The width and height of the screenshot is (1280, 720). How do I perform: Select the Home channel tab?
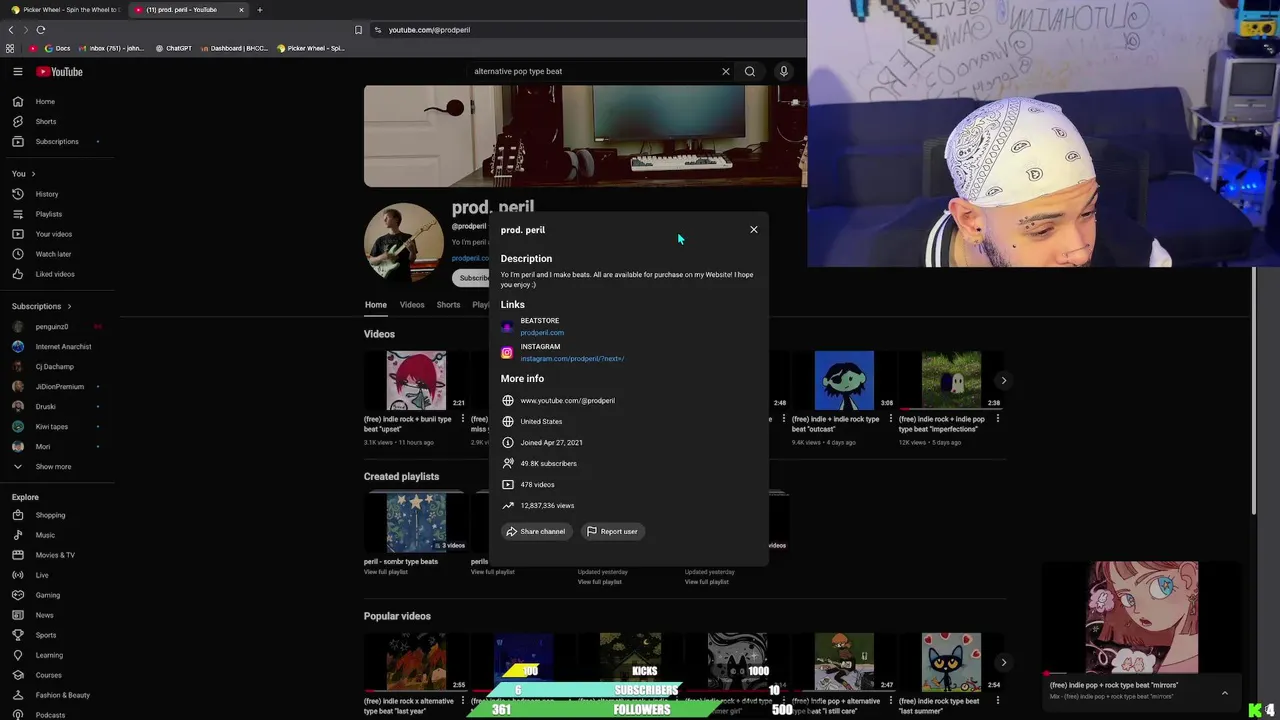click(376, 305)
